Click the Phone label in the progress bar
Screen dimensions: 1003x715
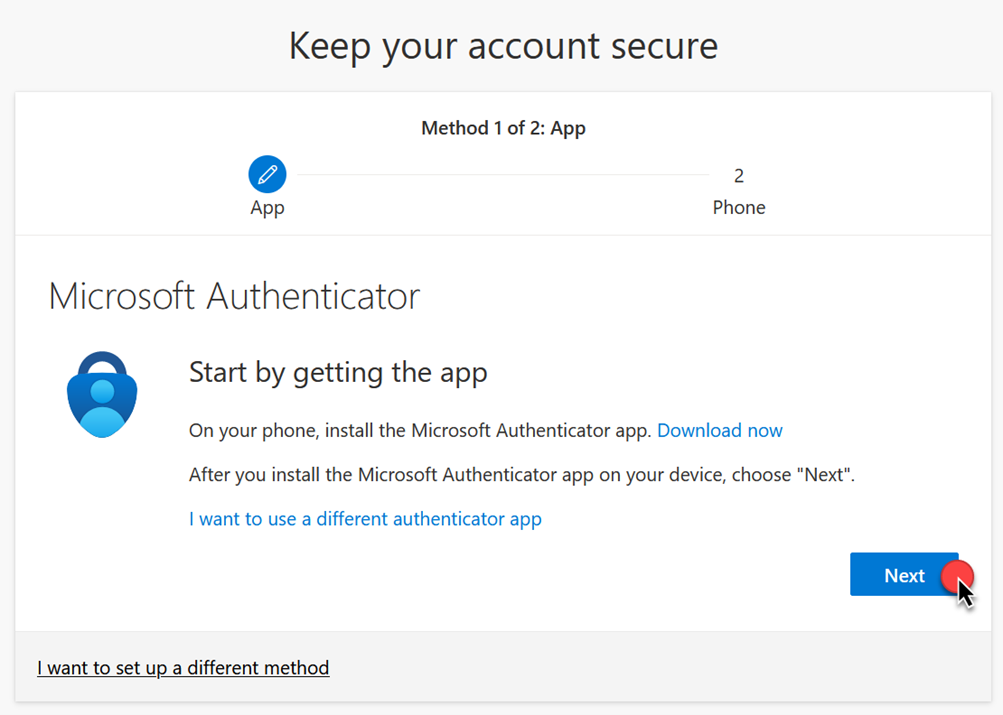coord(738,207)
